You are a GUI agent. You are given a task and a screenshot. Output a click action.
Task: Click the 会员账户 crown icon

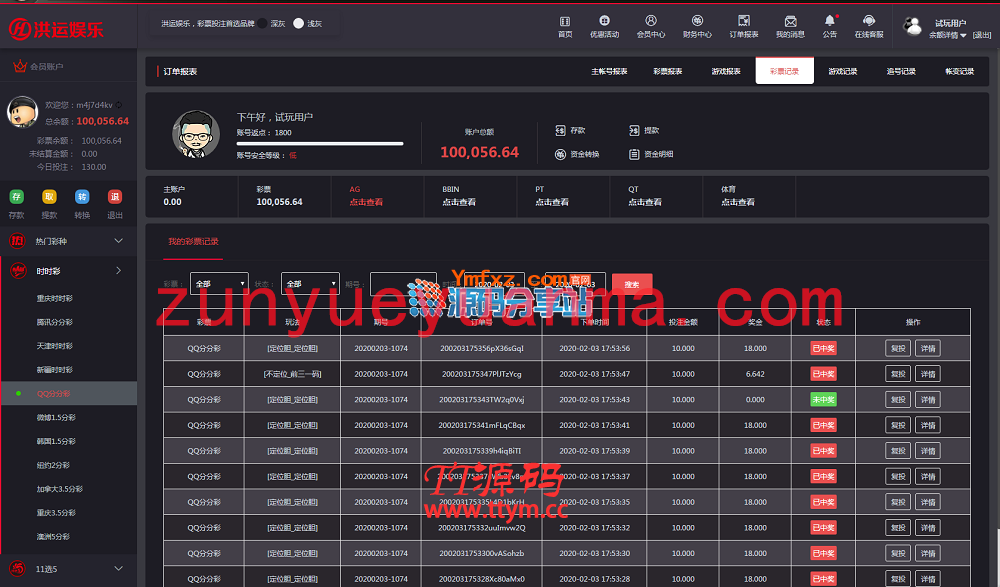click(20, 66)
